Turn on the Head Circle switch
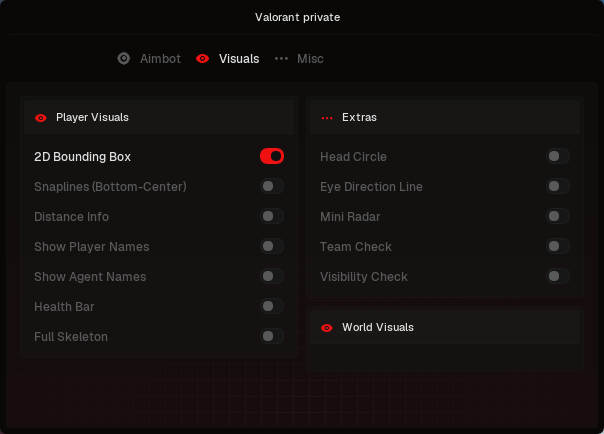Viewport: 604px width, 434px height. [x=558, y=156]
